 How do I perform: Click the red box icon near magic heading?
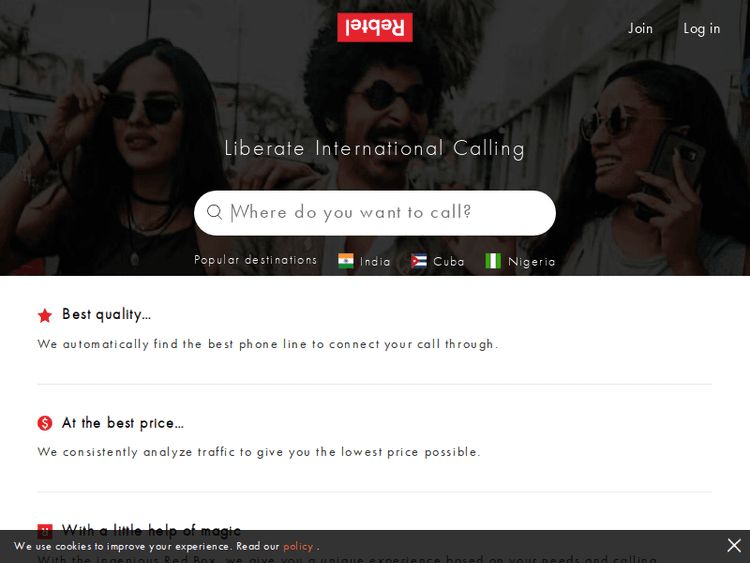point(45,529)
